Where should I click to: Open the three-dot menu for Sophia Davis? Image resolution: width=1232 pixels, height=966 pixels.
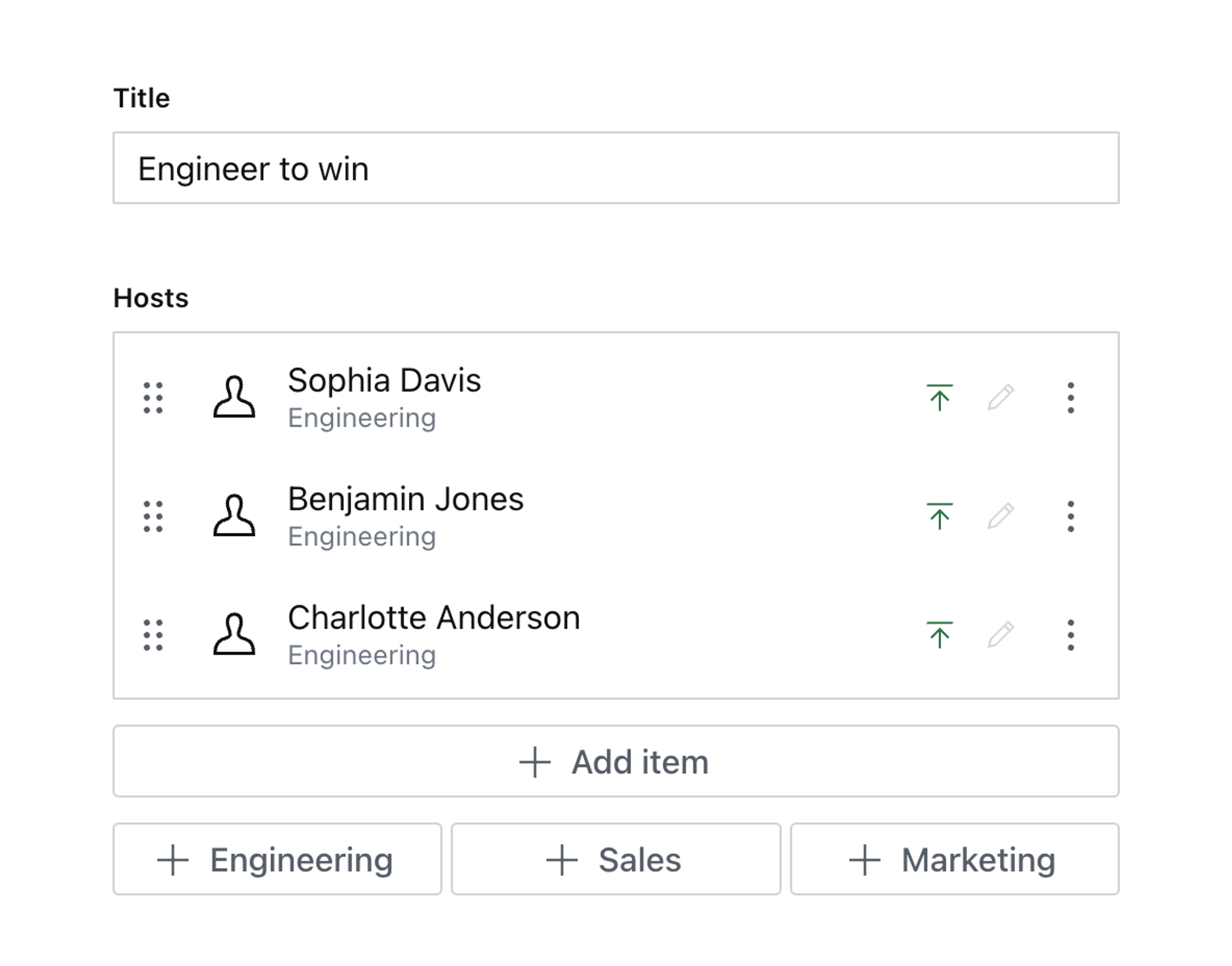tap(1070, 398)
